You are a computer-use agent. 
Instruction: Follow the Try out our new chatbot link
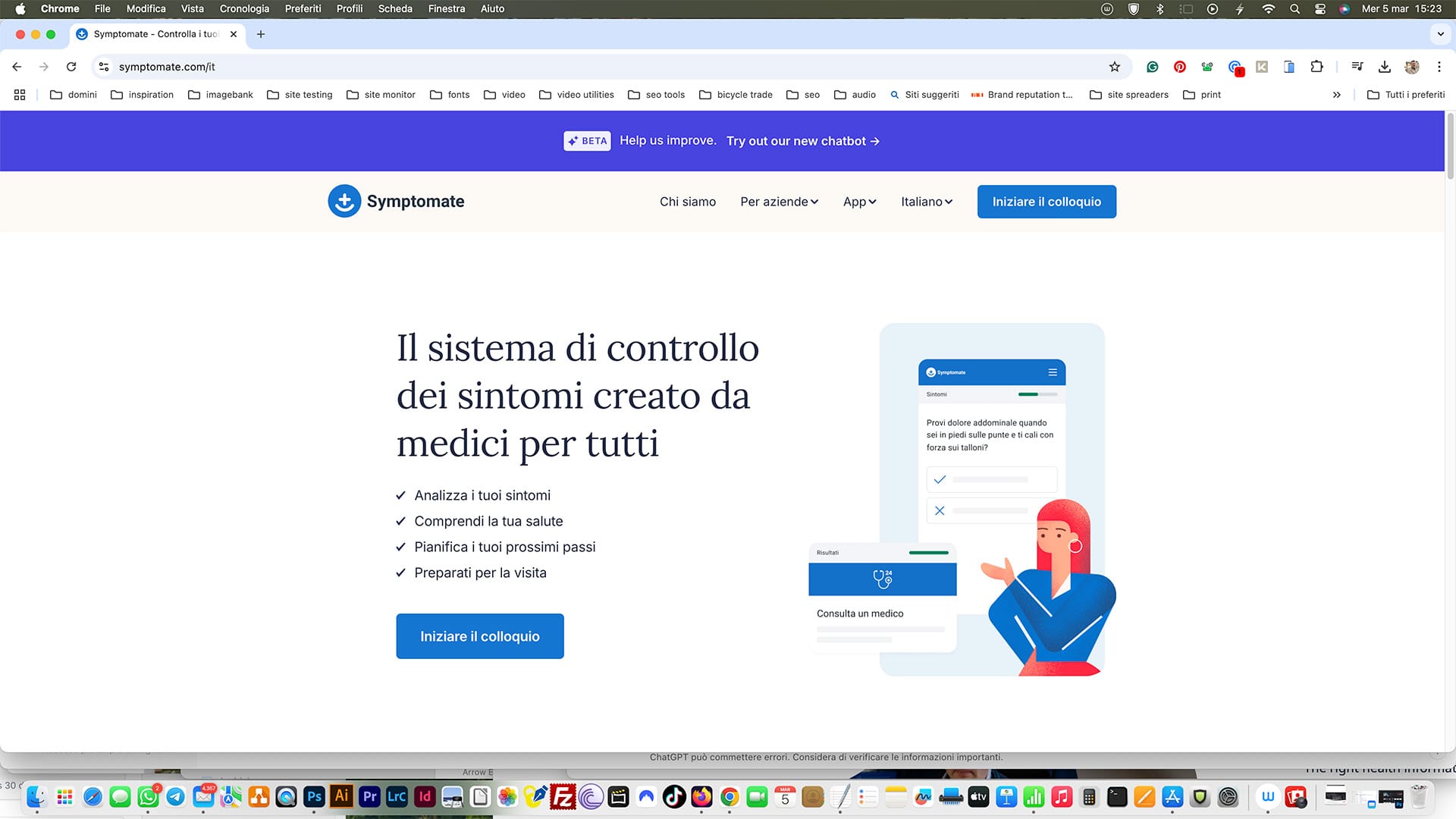tap(802, 141)
